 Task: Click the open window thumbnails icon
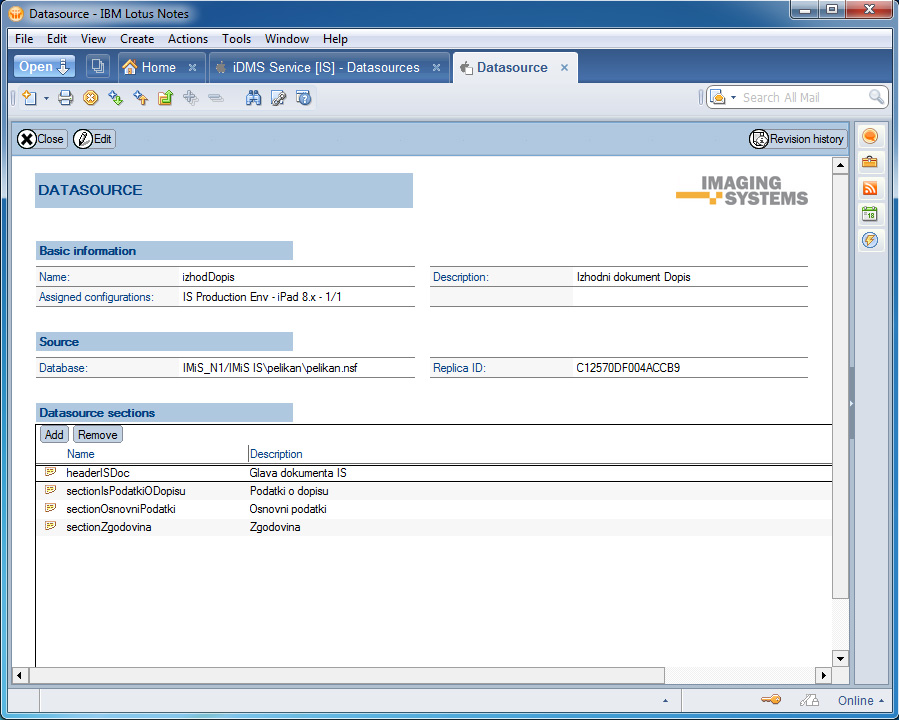pos(98,66)
